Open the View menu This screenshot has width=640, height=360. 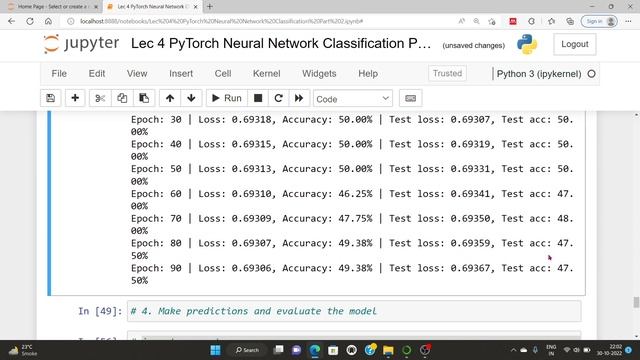pyautogui.click(x=137, y=73)
